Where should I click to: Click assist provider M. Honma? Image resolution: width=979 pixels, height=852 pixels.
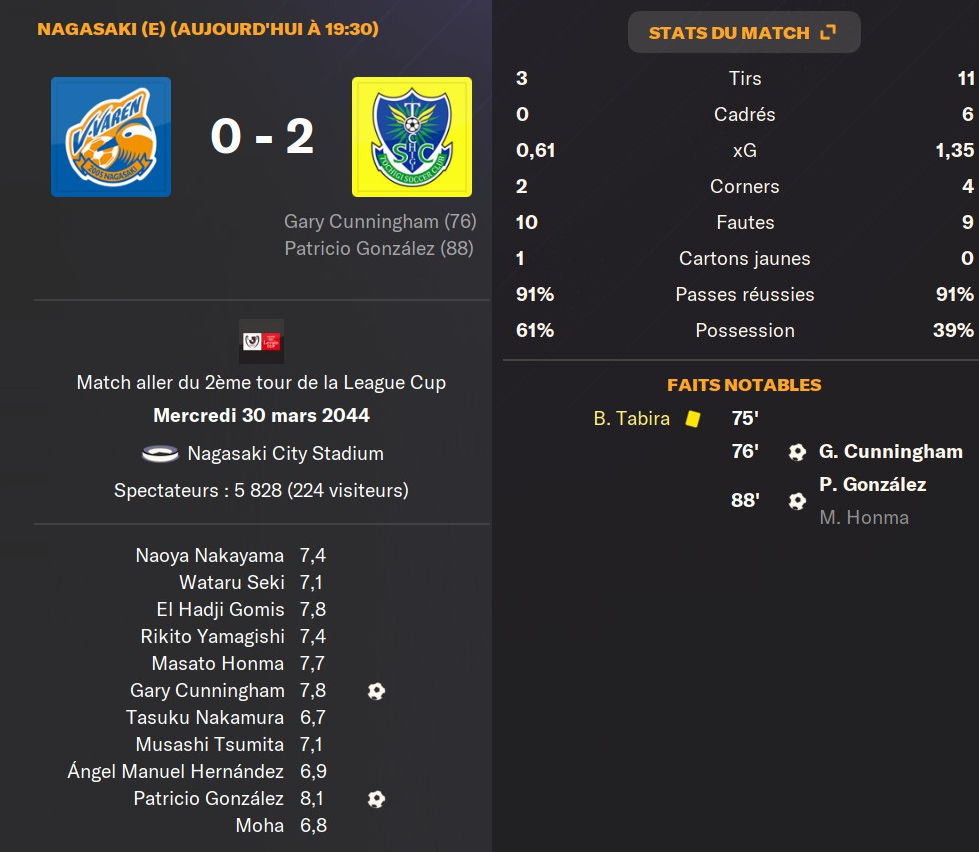pyautogui.click(x=863, y=518)
